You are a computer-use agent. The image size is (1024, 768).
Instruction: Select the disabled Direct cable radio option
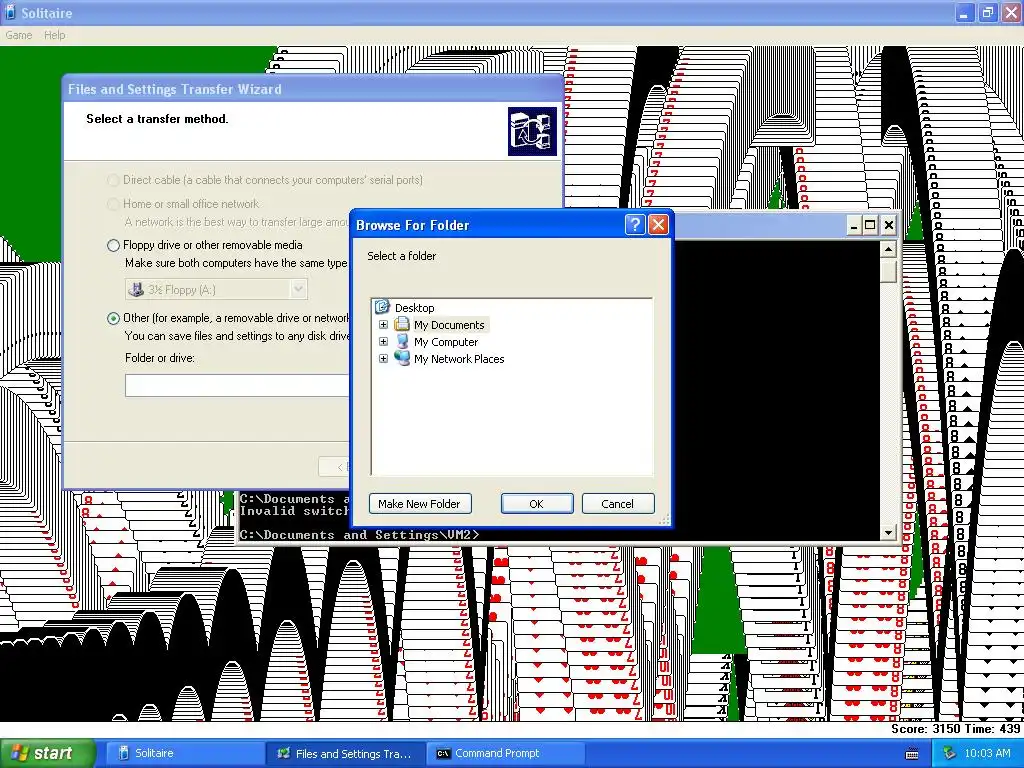tap(113, 180)
